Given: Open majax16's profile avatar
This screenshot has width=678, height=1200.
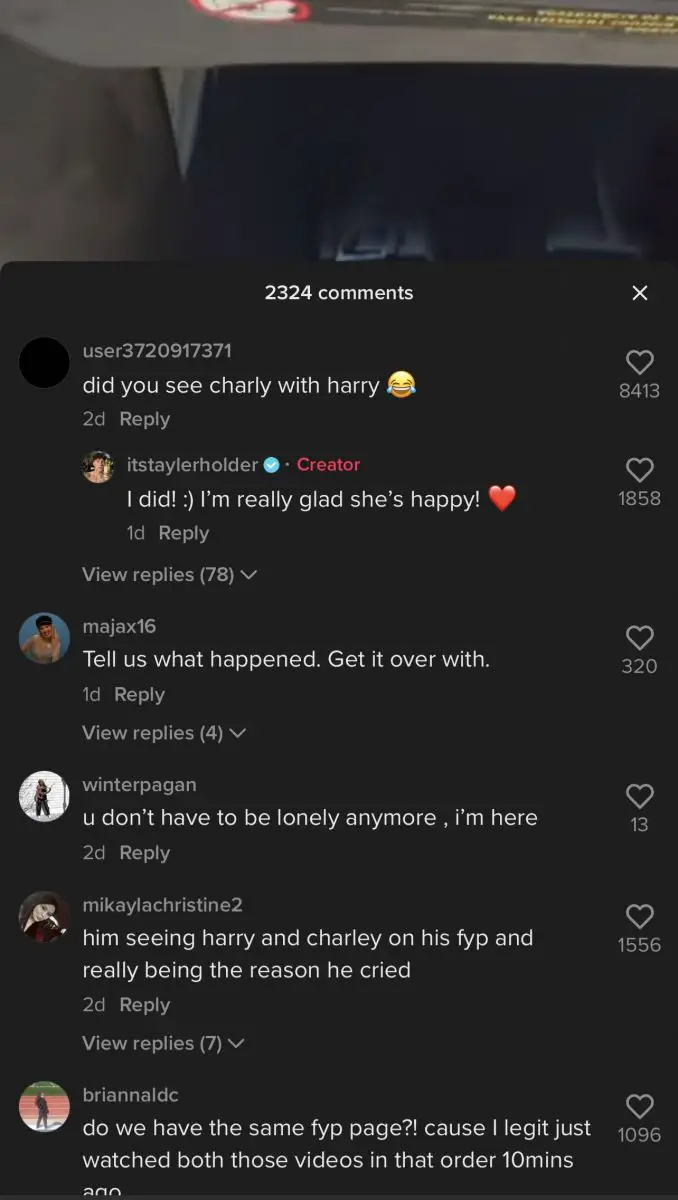Looking at the screenshot, I should 44,637.
